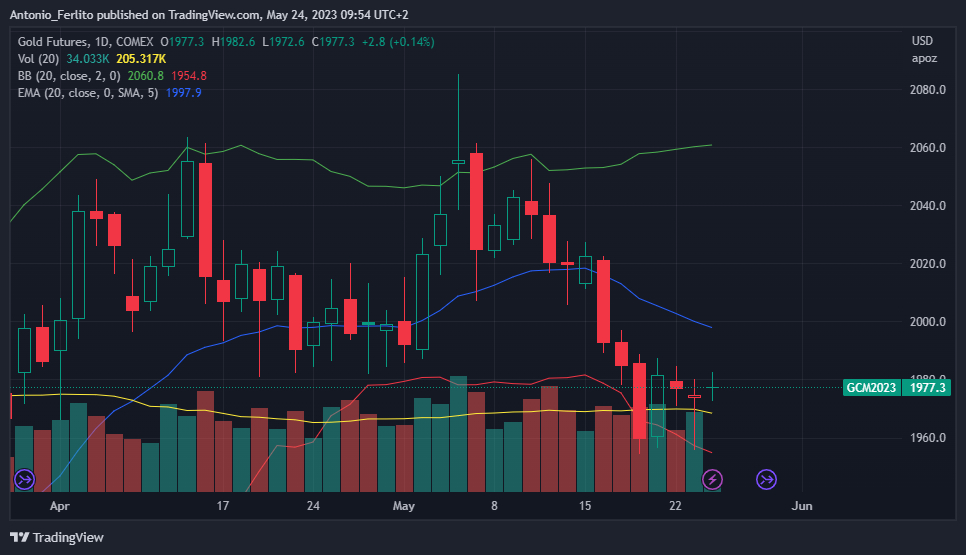The width and height of the screenshot is (966, 555).
Task: Click the purple lightning event icon
Action: 713,481
